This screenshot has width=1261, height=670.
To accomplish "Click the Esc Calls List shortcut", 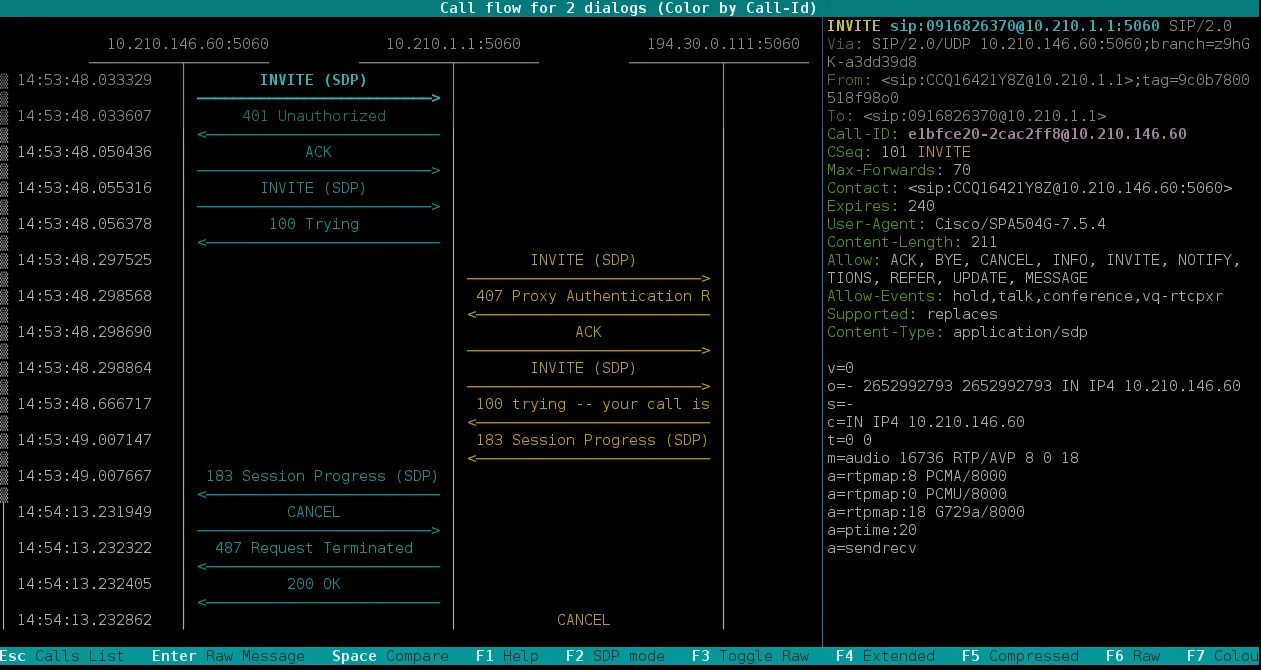I will (x=62, y=656).
